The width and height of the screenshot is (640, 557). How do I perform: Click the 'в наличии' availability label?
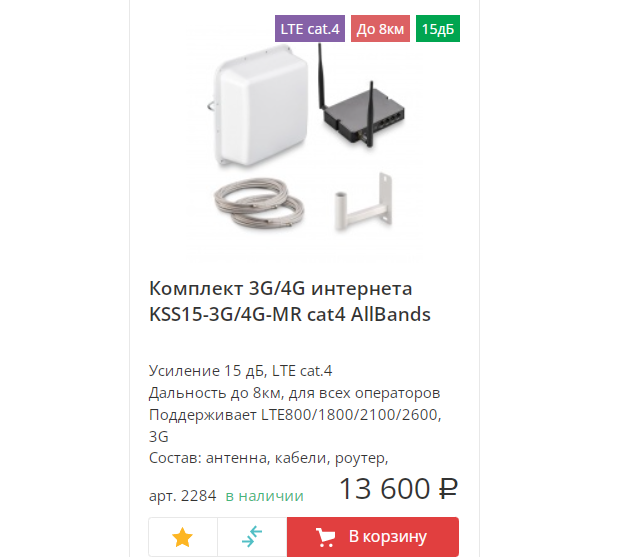[264, 496]
